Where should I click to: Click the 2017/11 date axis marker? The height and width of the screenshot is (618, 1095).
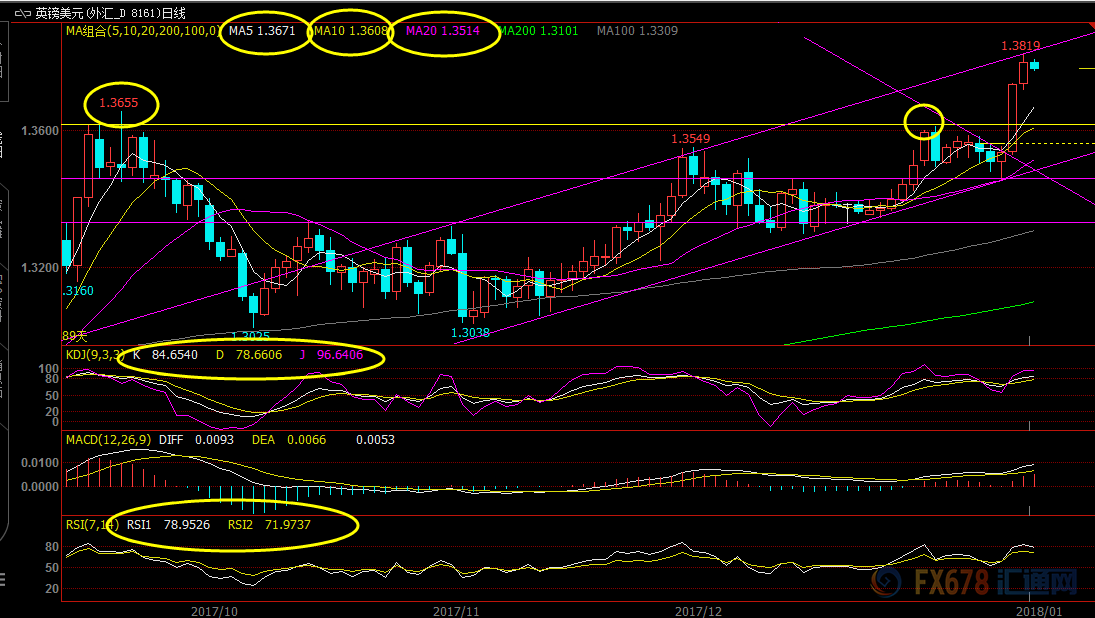[457, 610]
